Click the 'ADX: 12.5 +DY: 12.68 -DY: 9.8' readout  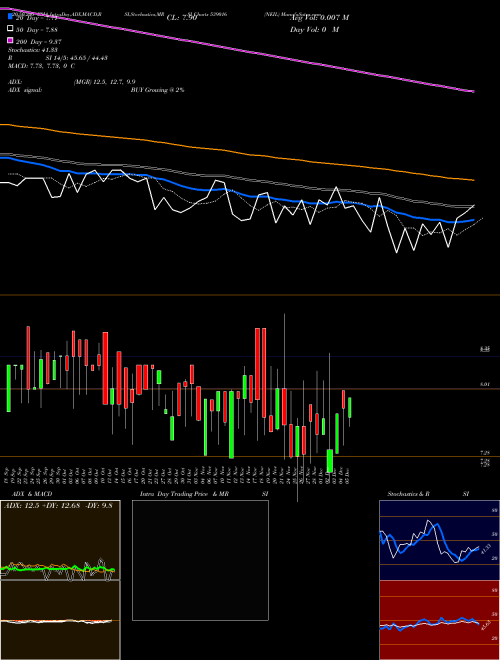click(58, 505)
